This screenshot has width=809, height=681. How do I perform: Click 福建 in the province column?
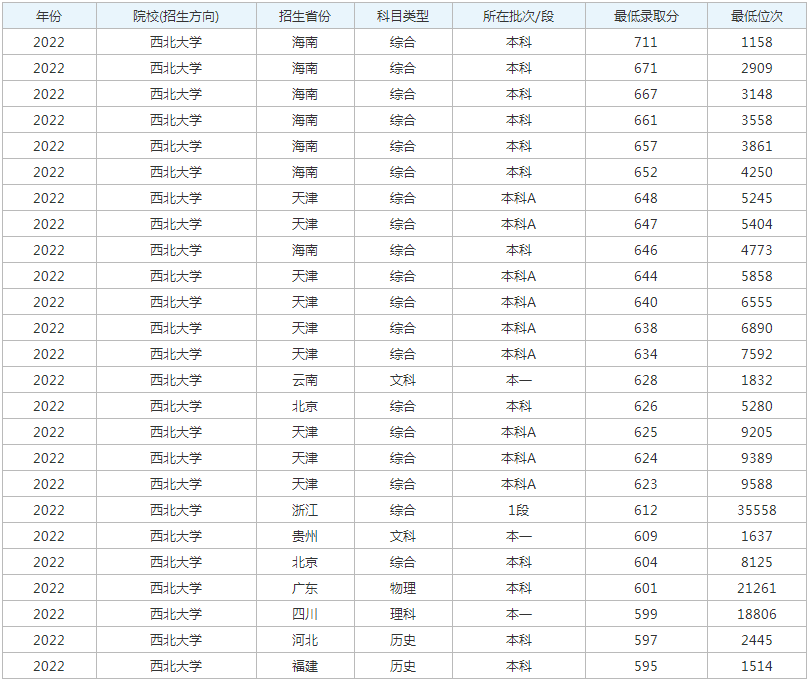point(305,666)
